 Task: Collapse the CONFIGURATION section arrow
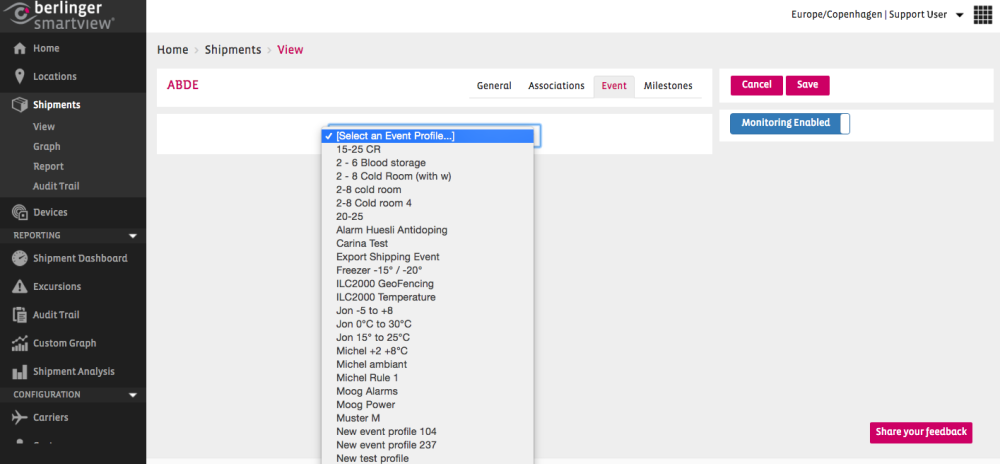[x=133, y=395]
